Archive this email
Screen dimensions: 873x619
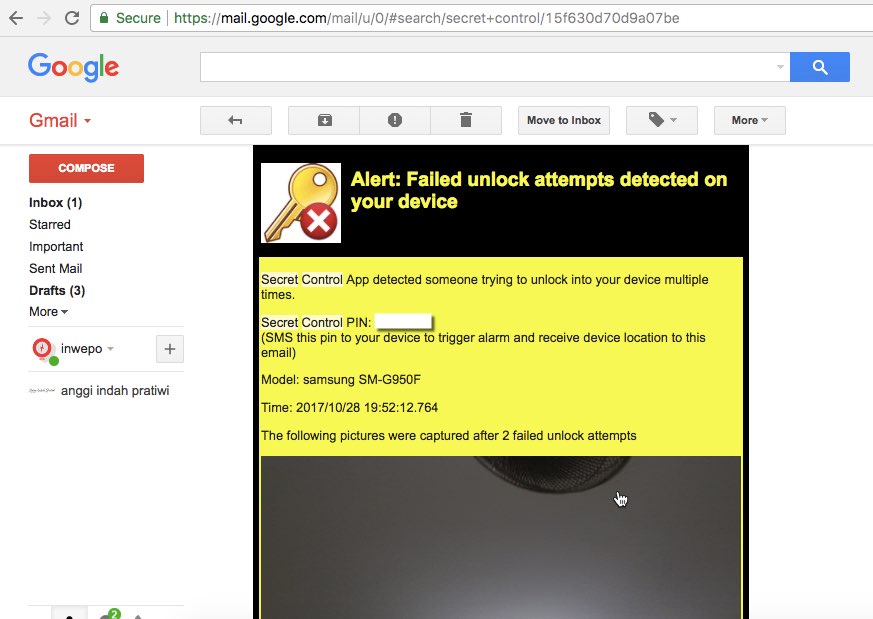tap(324, 120)
